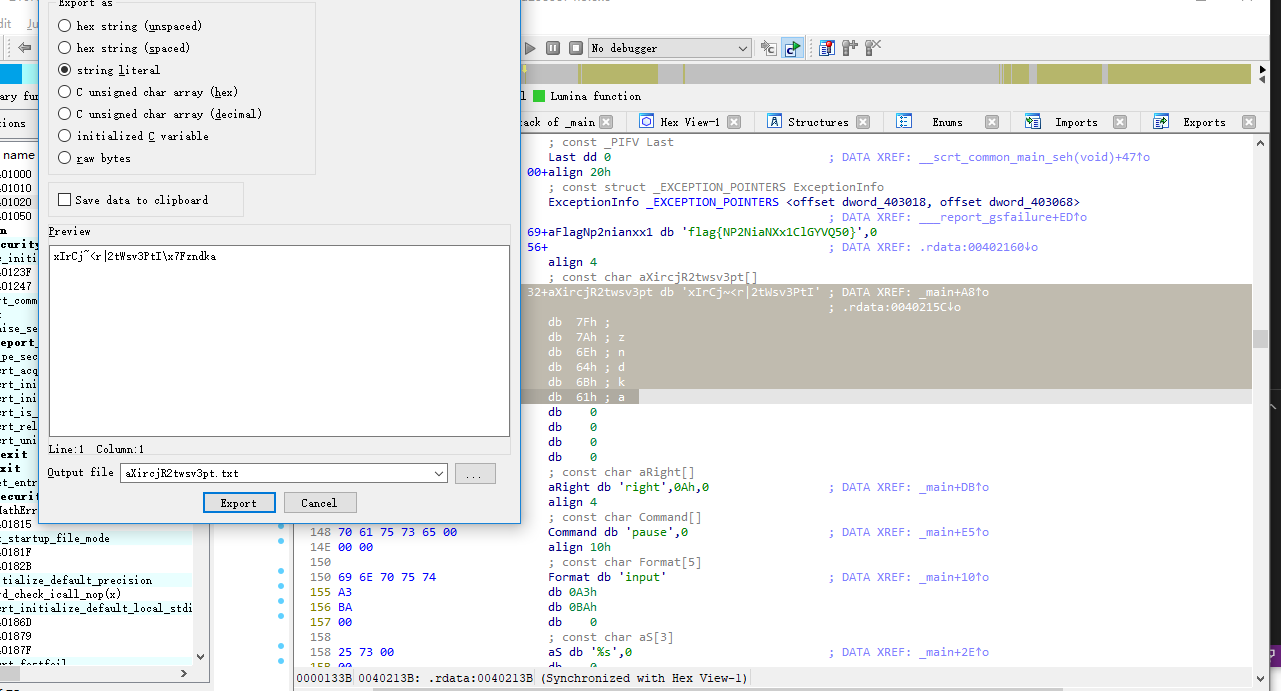Close the Structures tab
This screenshot has height=691, width=1281.
click(863, 122)
